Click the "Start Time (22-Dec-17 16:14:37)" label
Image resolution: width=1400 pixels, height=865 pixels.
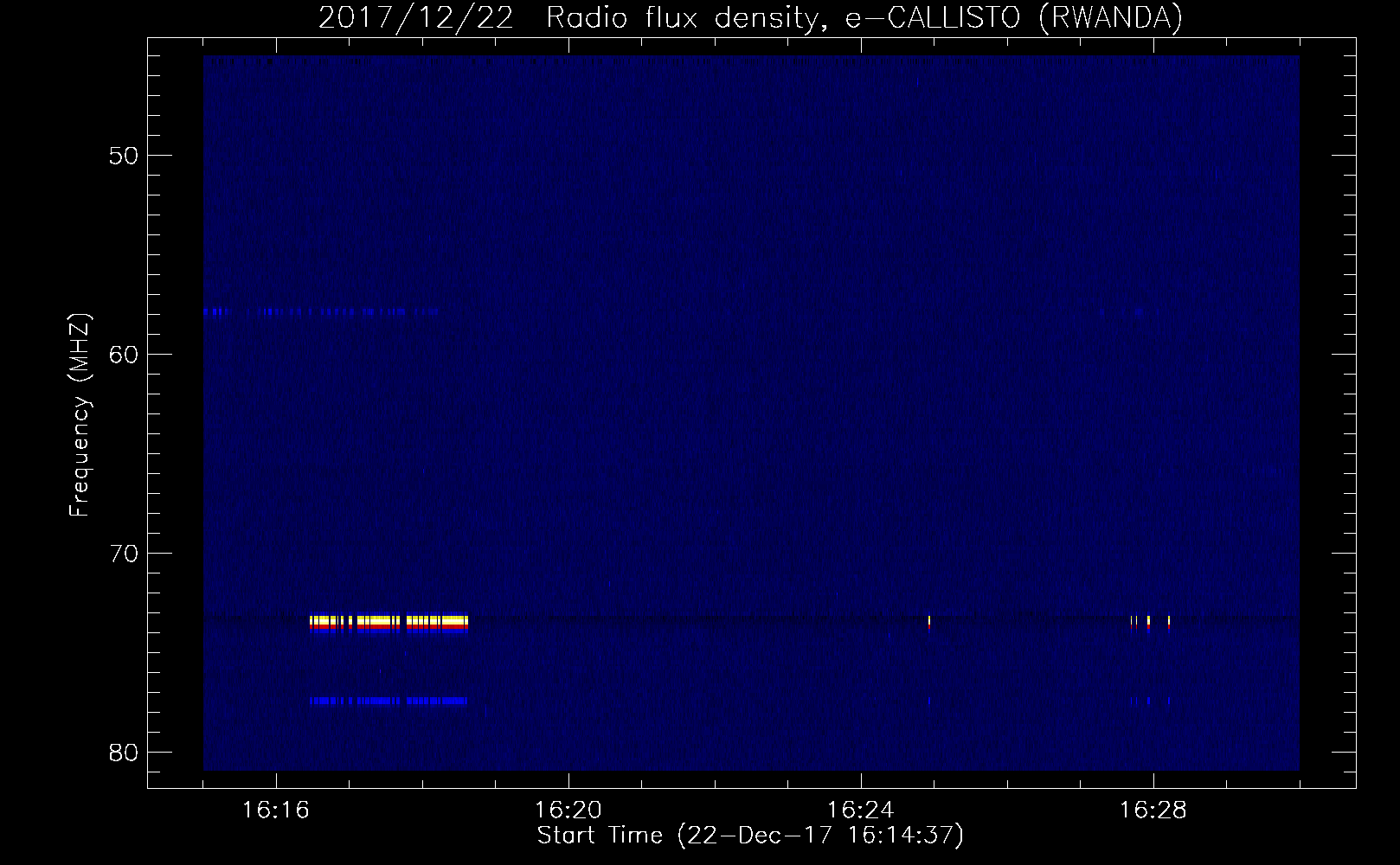pos(750,836)
